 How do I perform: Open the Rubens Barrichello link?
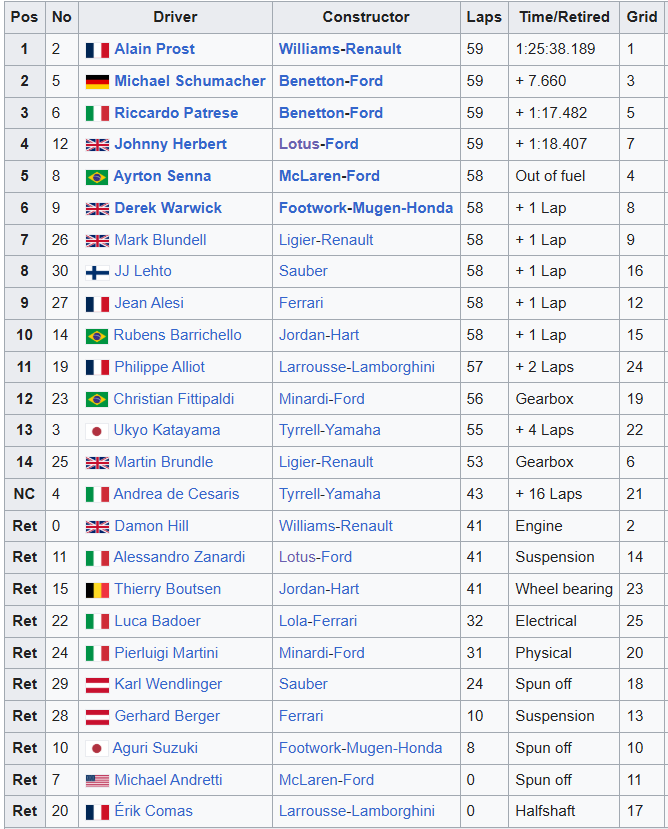click(x=178, y=335)
